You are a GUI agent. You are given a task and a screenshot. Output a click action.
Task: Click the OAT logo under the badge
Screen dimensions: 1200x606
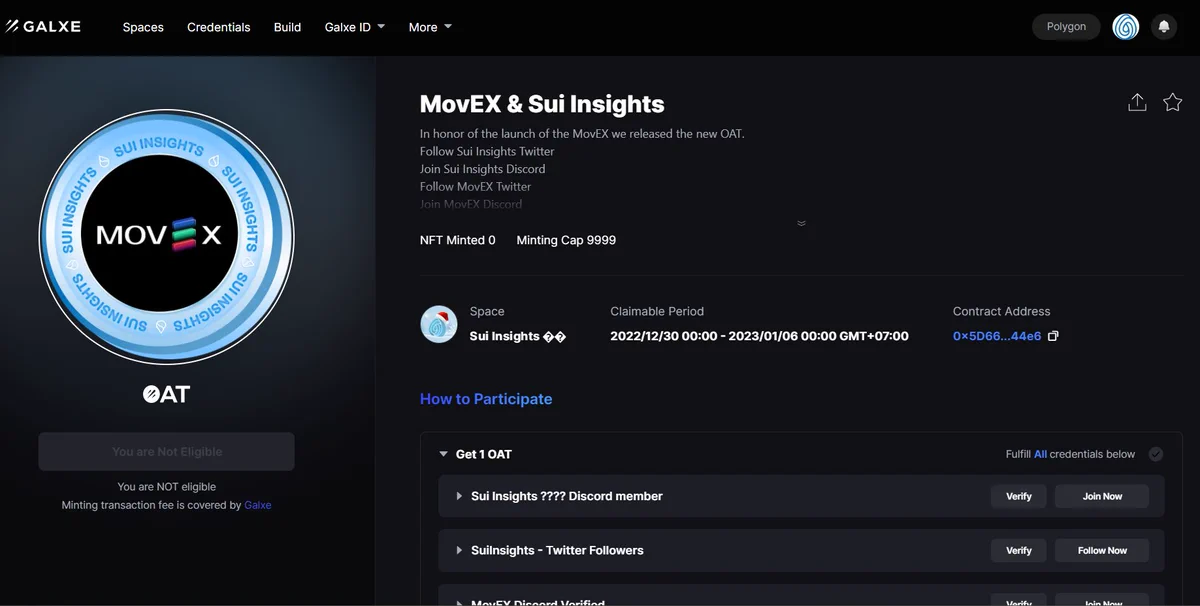coord(166,394)
